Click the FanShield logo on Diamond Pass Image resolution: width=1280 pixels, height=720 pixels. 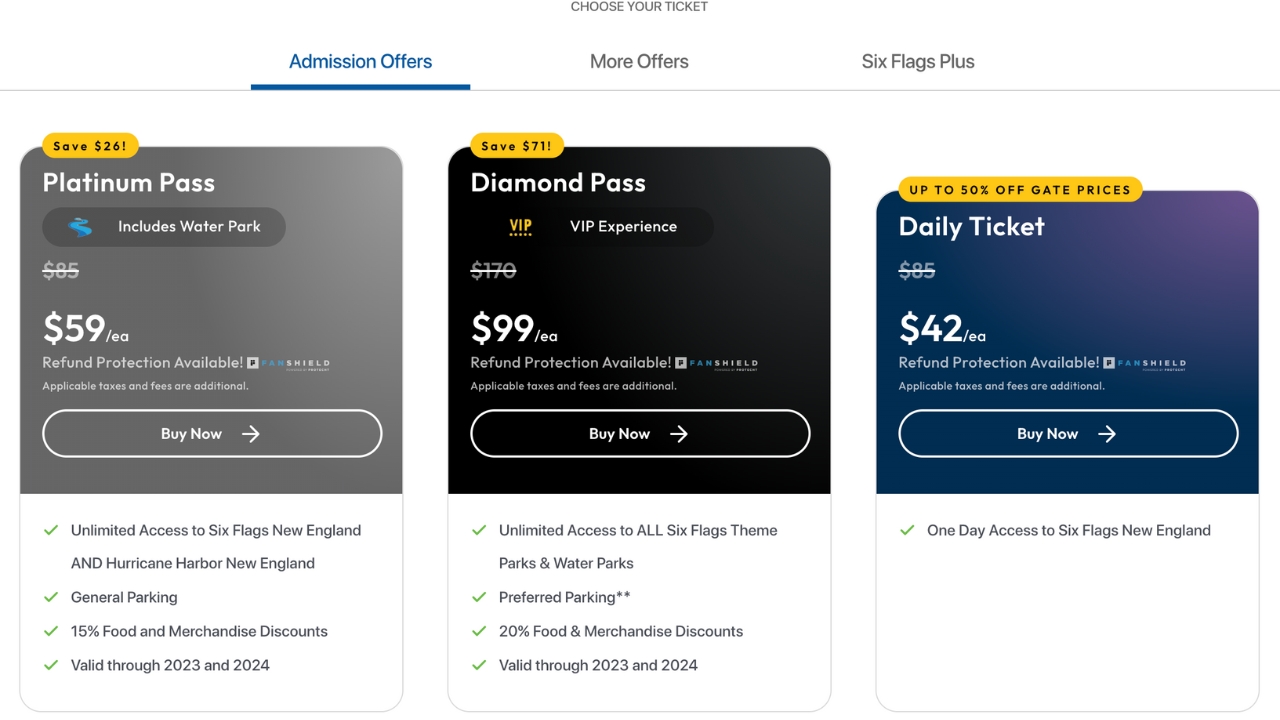(716, 364)
